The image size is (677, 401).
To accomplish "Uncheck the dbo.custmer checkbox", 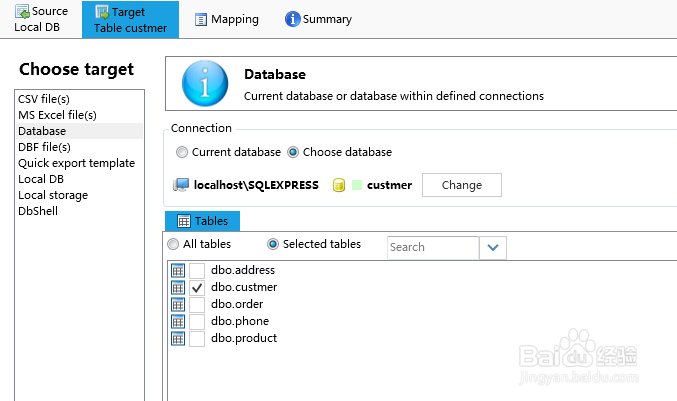I will click(x=197, y=287).
